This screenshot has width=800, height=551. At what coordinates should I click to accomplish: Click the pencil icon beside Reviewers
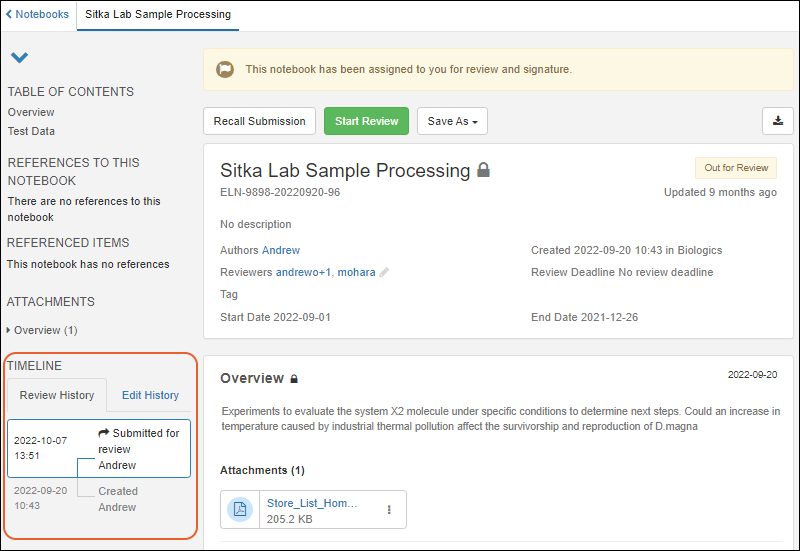coord(384,272)
